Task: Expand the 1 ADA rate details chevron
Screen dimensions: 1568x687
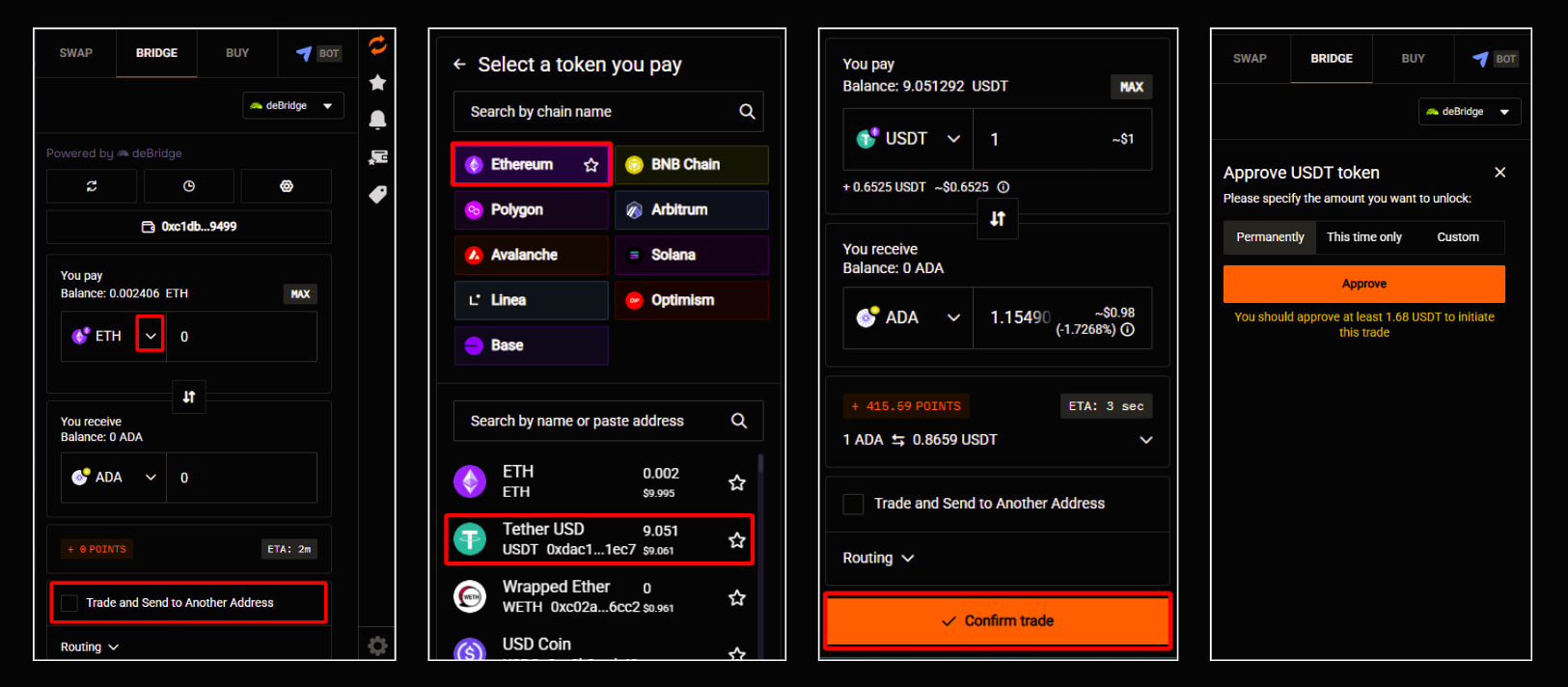Action: [x=1146, y=440]
